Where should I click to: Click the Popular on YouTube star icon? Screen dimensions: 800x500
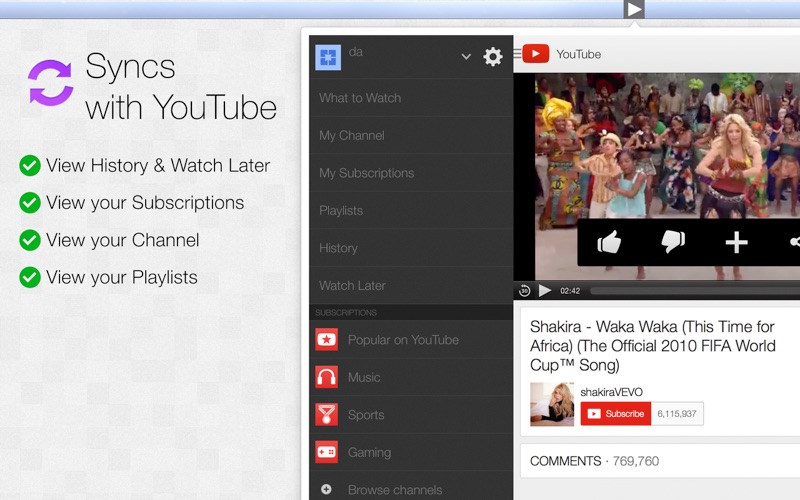click(x=327, y=340)
